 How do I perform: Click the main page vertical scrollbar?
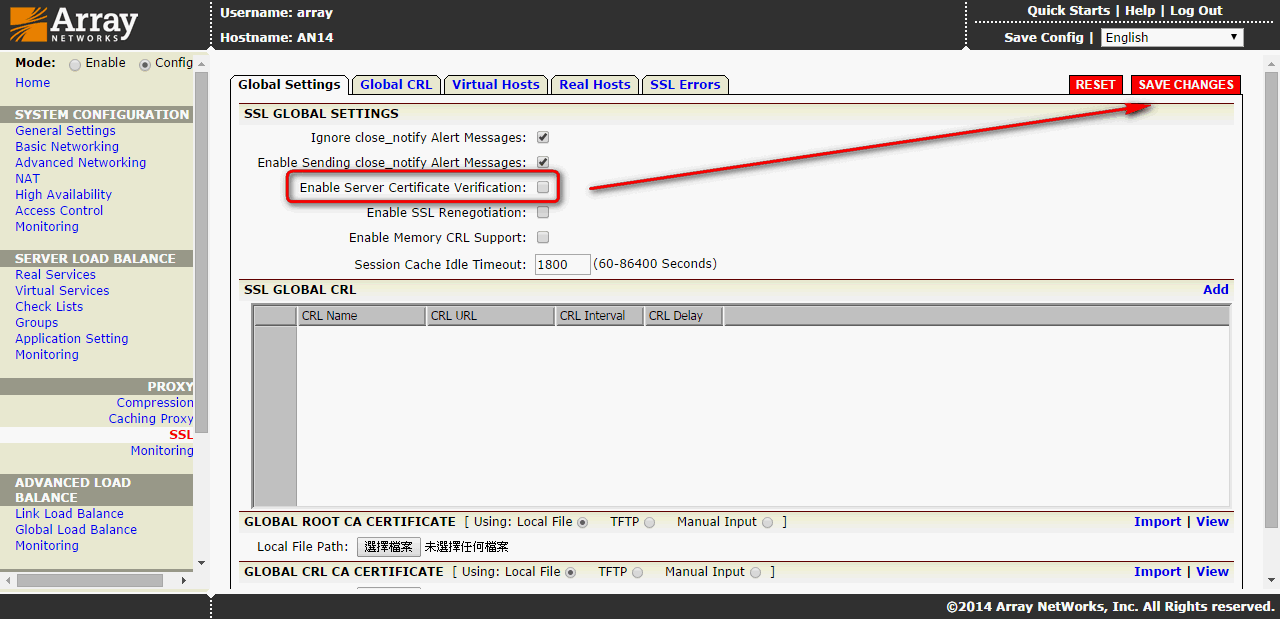point(1271,300)
